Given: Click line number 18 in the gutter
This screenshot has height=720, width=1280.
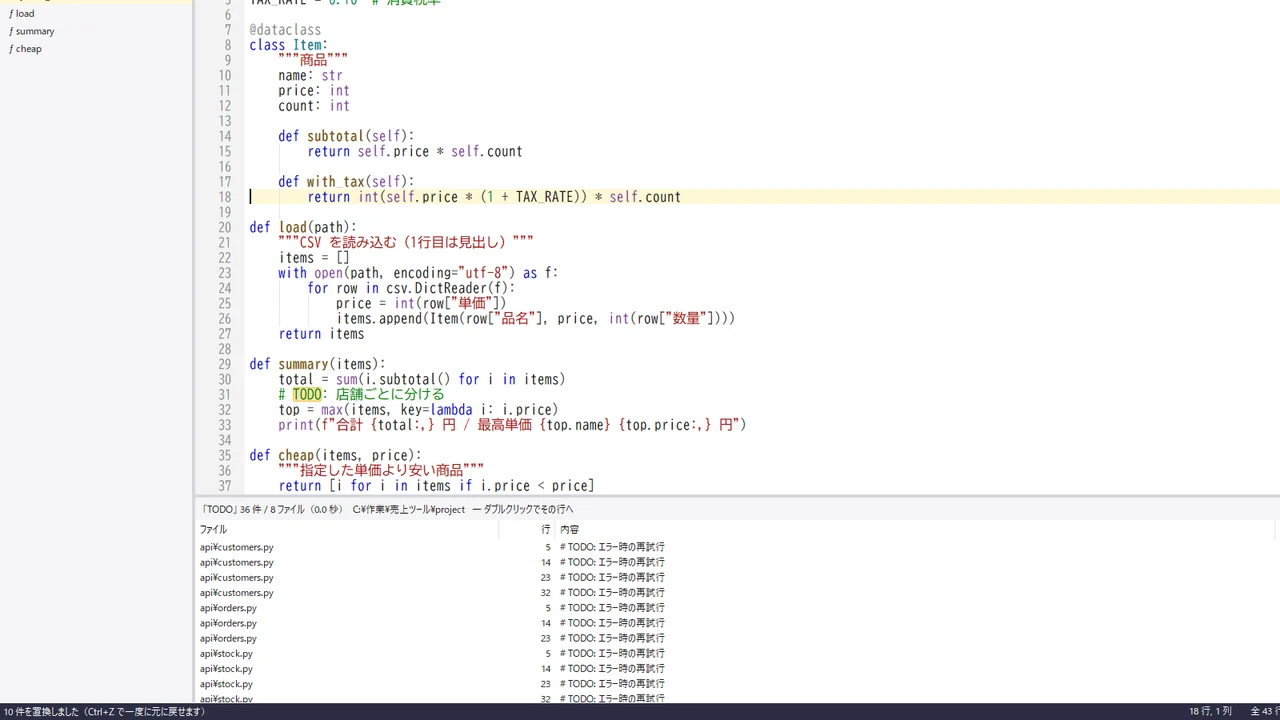Looking at the screenshot, I should click(225, 197).
